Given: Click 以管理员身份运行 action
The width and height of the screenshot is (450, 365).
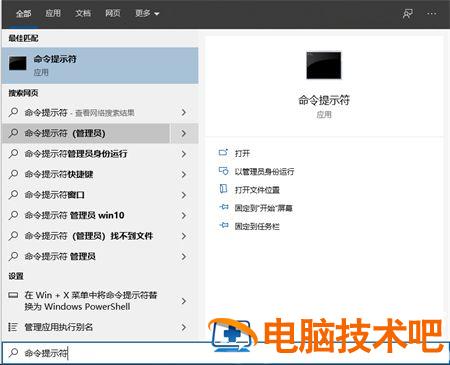Looking at the screenshot, I should coord(264,172).
